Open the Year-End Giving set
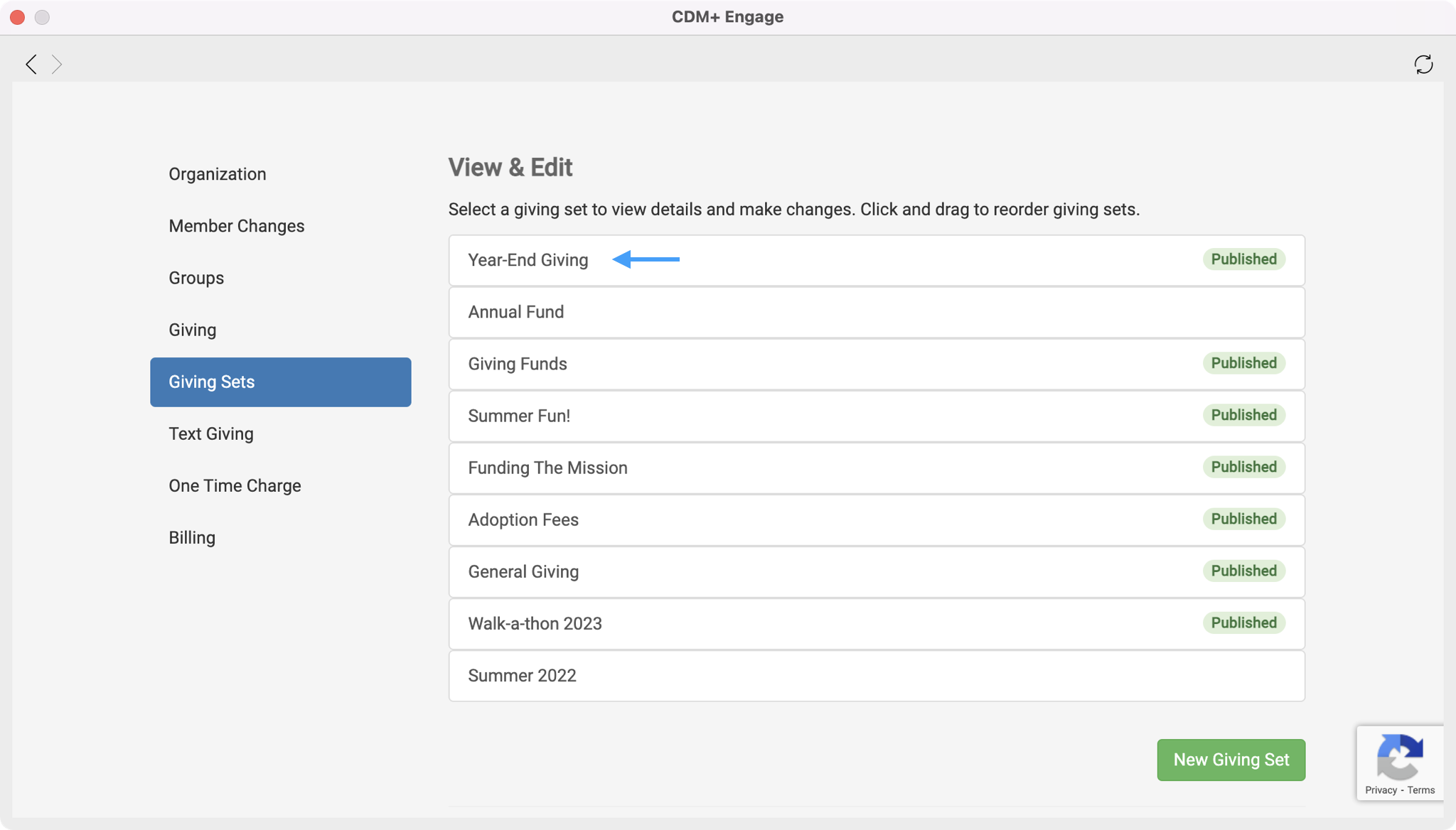The width and height of the screenshot is (1456, 830). [528, 260]
